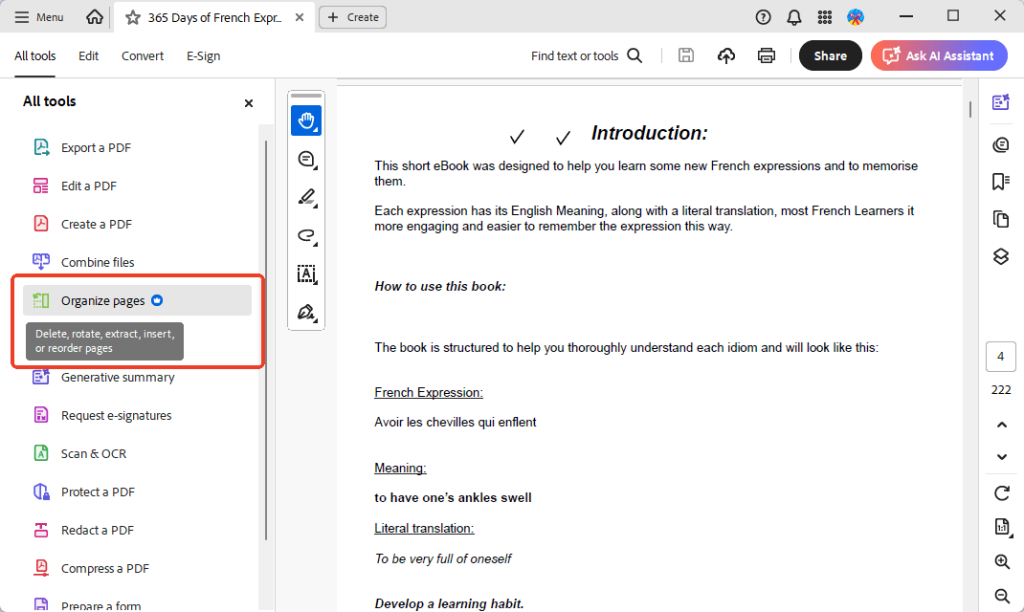
Task: Zoom in on the document
Action: pyautogui.click(x=1002, y=561)
